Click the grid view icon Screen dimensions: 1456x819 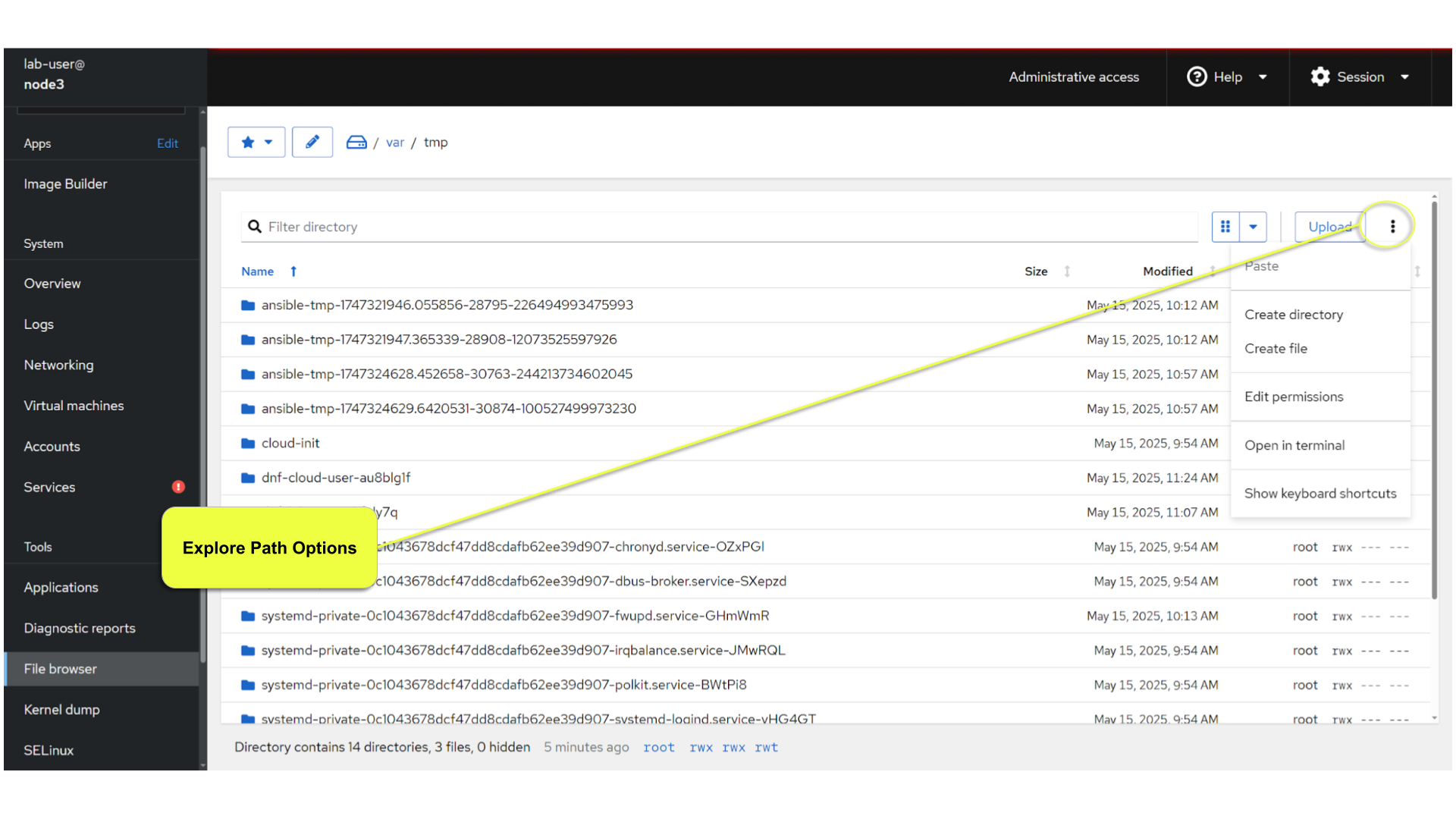(1225, 227)
